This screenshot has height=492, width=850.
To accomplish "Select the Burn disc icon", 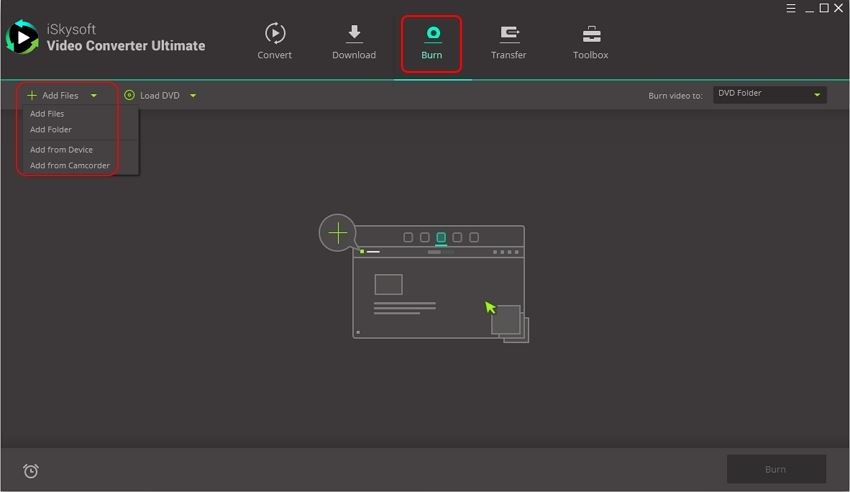I will point(432,34).
